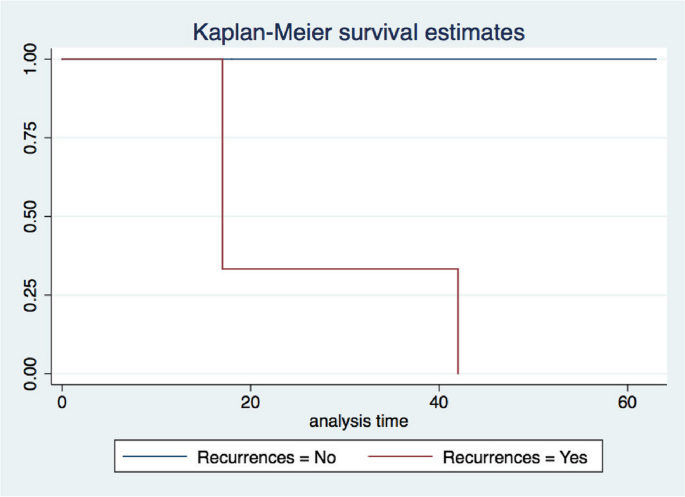
Task: Select the blue legend line sample
Action: [156, 457]
